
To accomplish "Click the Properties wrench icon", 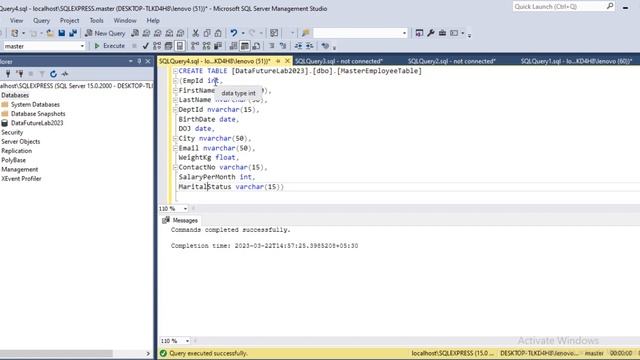I will pos(431,33).
